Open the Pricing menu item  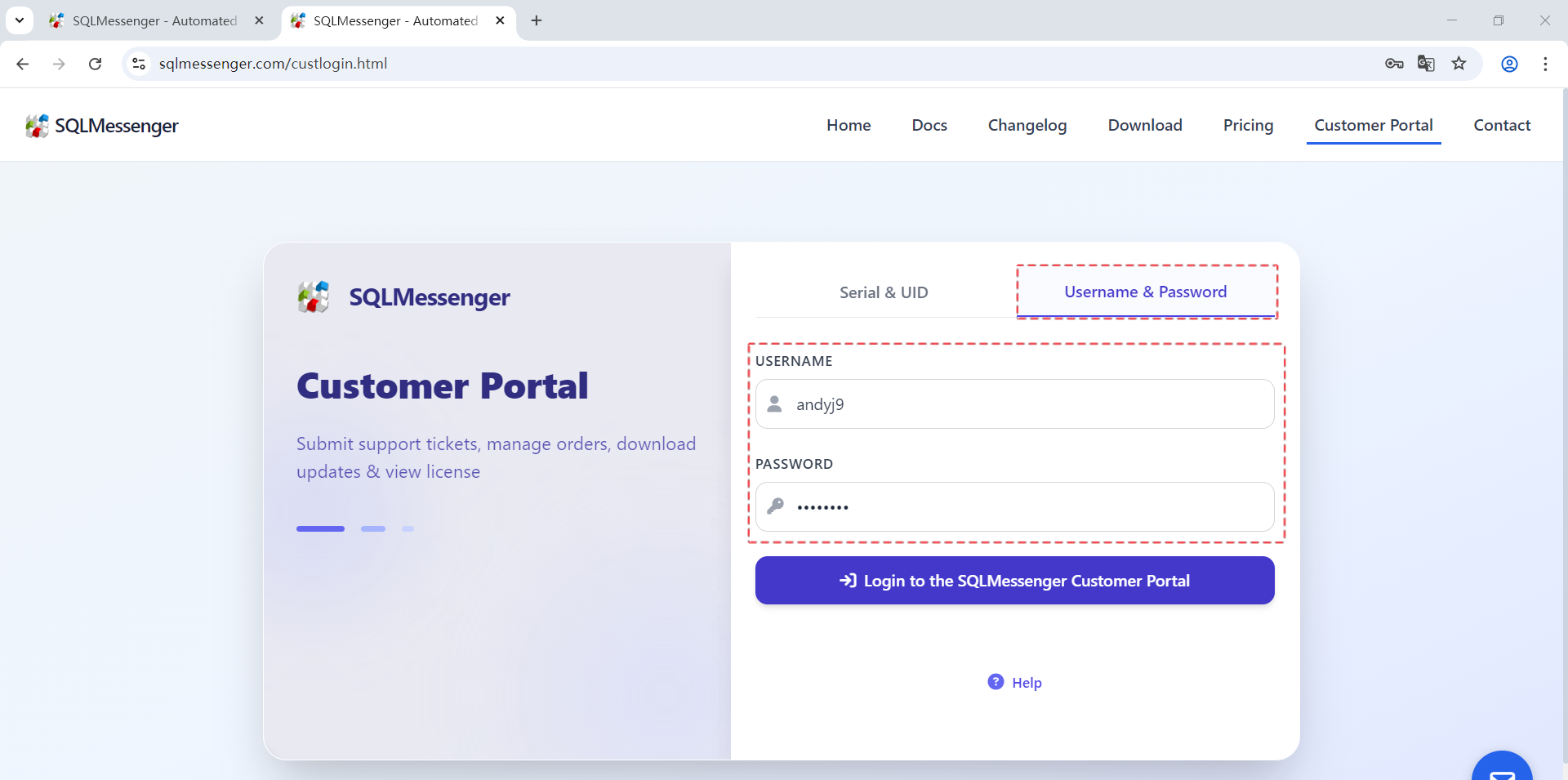tap(1248, 125)
